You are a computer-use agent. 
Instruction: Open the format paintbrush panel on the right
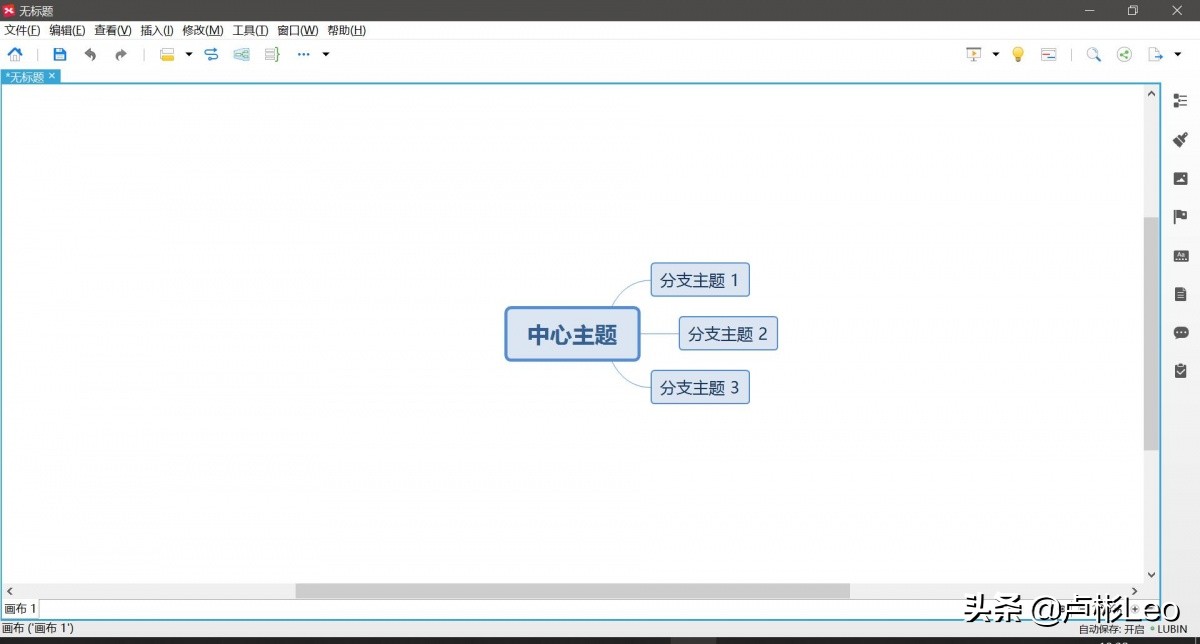[x=1180, y=139]
